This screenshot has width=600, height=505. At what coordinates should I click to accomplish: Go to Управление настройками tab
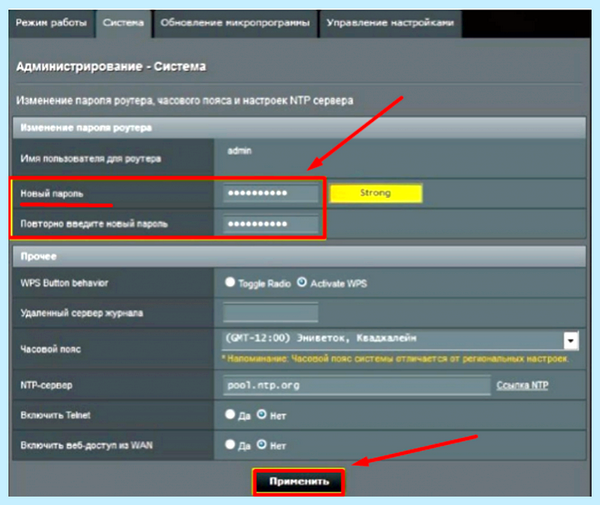point(390,23)
